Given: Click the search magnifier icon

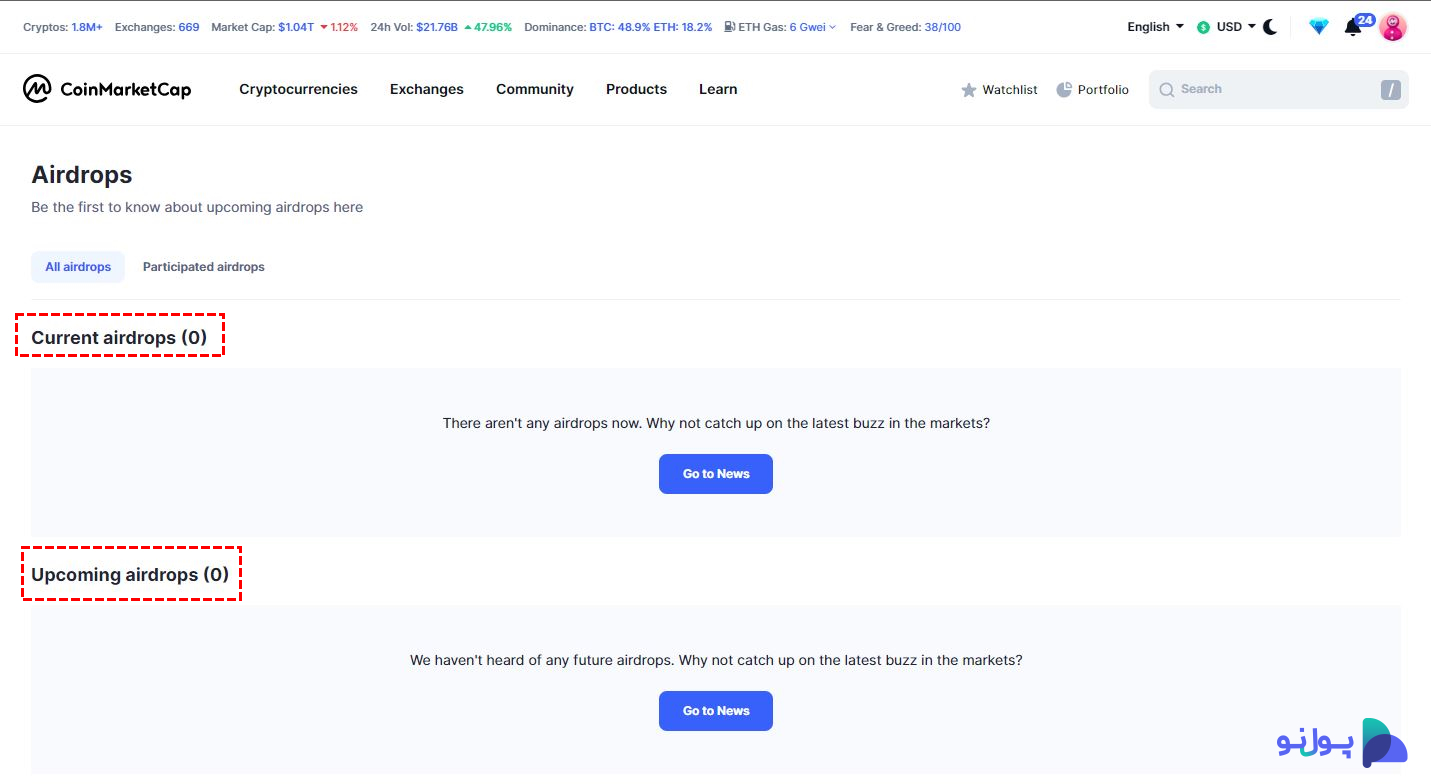Looking at the screenshot, I should 1166,89.
